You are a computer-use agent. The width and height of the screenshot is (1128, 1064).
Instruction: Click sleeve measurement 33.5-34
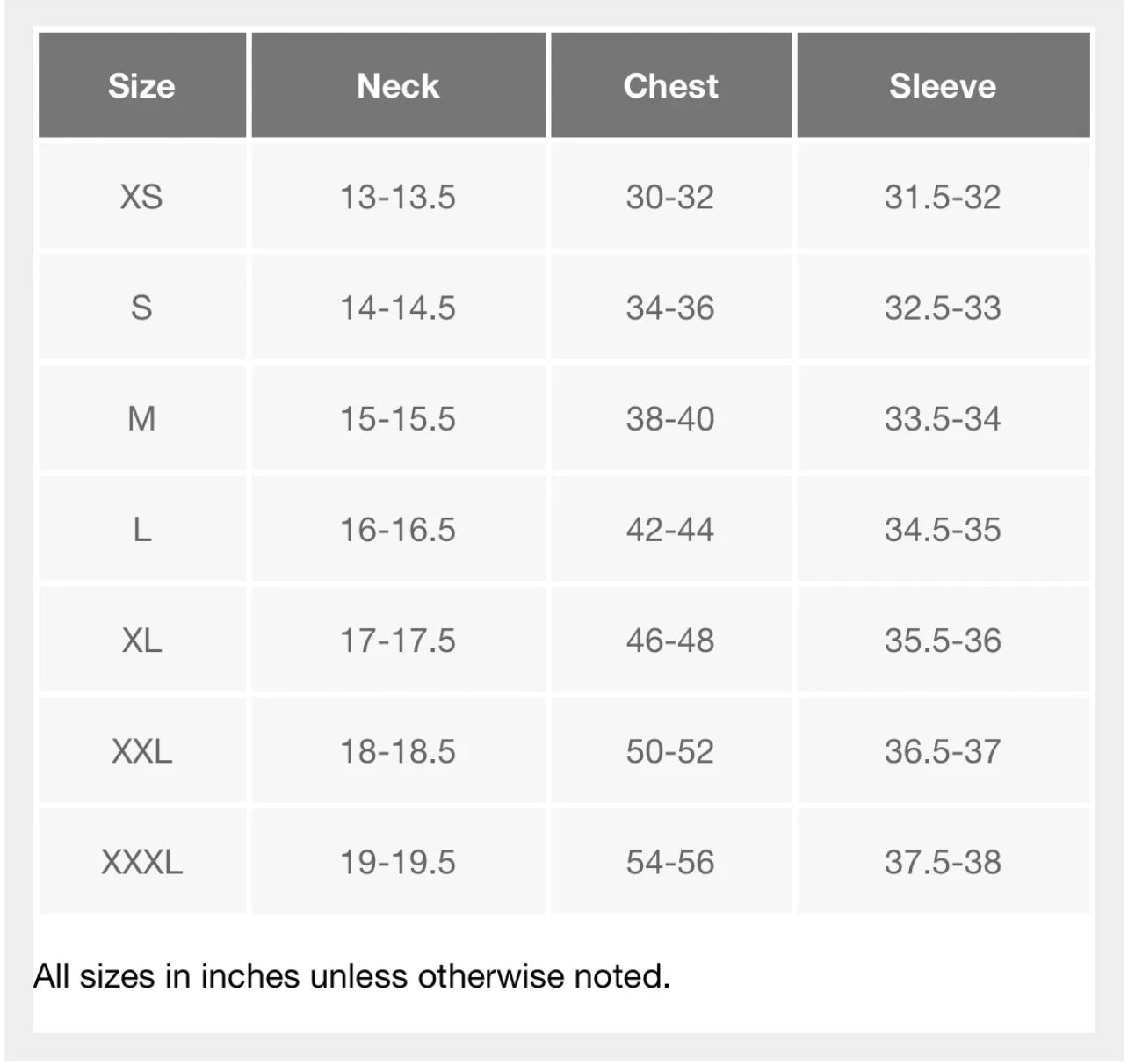pyautogui.click(x=943, y=418)
